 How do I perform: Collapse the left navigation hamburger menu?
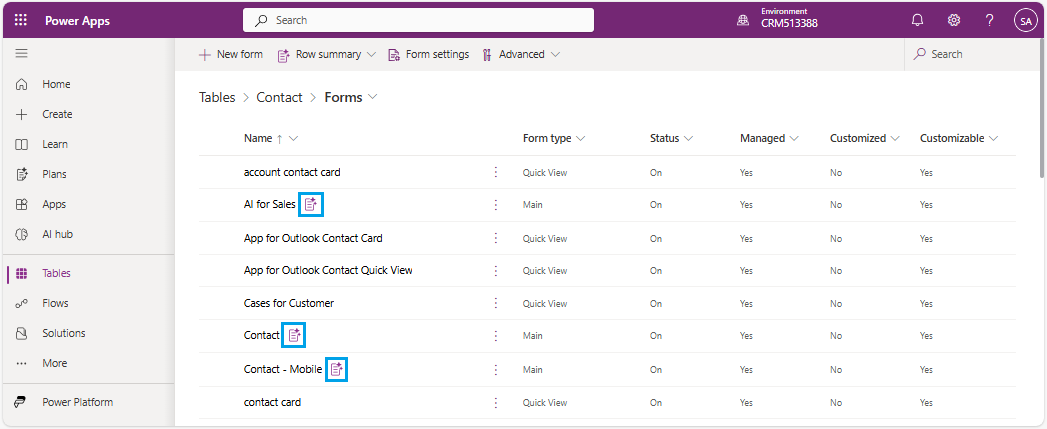click(x=21, y=53)
